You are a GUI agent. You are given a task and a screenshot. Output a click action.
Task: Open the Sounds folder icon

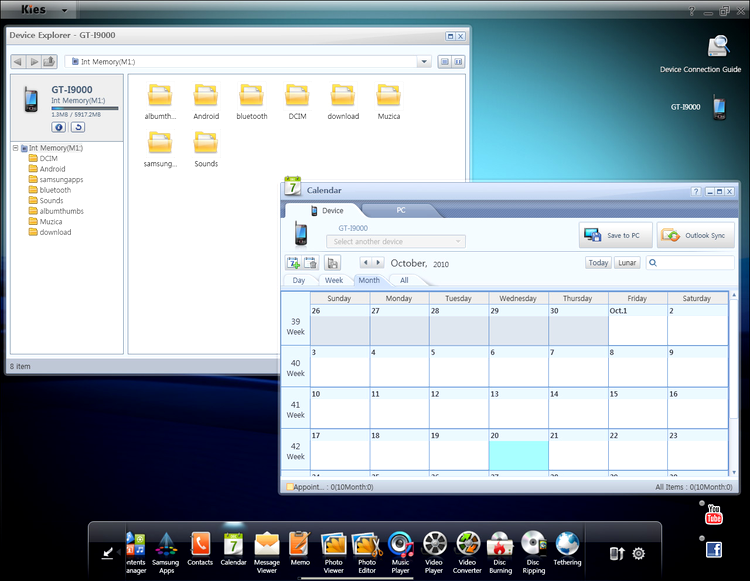[206, 149]
